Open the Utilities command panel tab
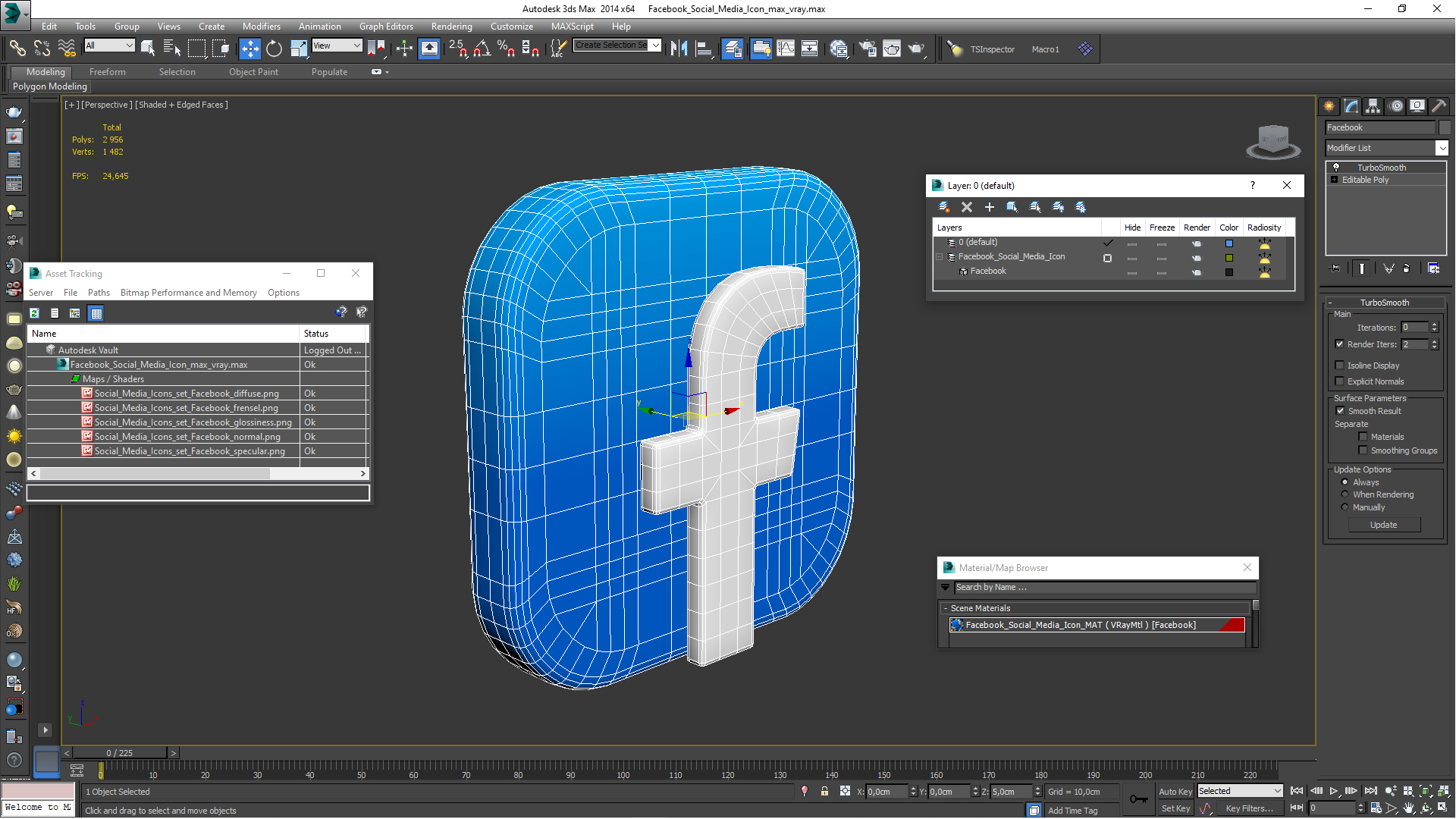Screen dimensions: 1456x819 point(1439,106)
